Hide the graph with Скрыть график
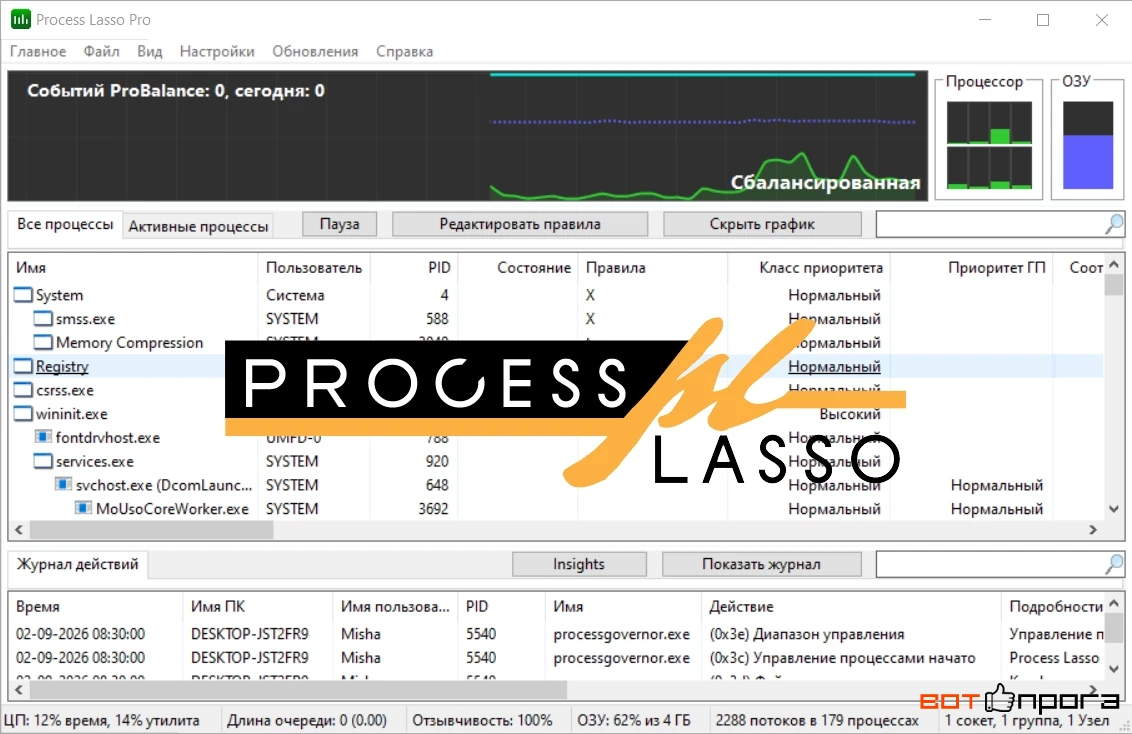This screenshot has width=1132, height=734. [x=762, y=224]
